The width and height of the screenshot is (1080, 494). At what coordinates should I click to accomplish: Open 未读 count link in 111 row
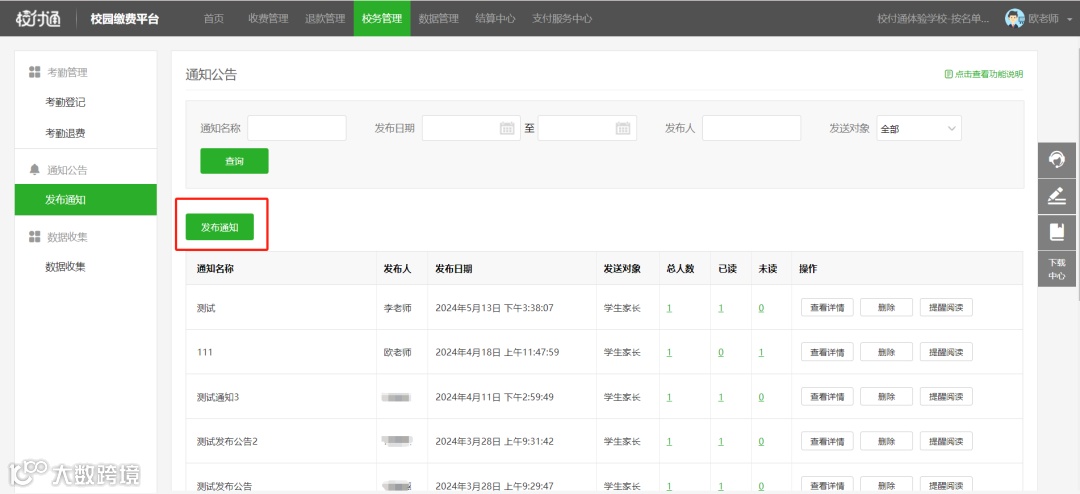click(x=761, y=352)
